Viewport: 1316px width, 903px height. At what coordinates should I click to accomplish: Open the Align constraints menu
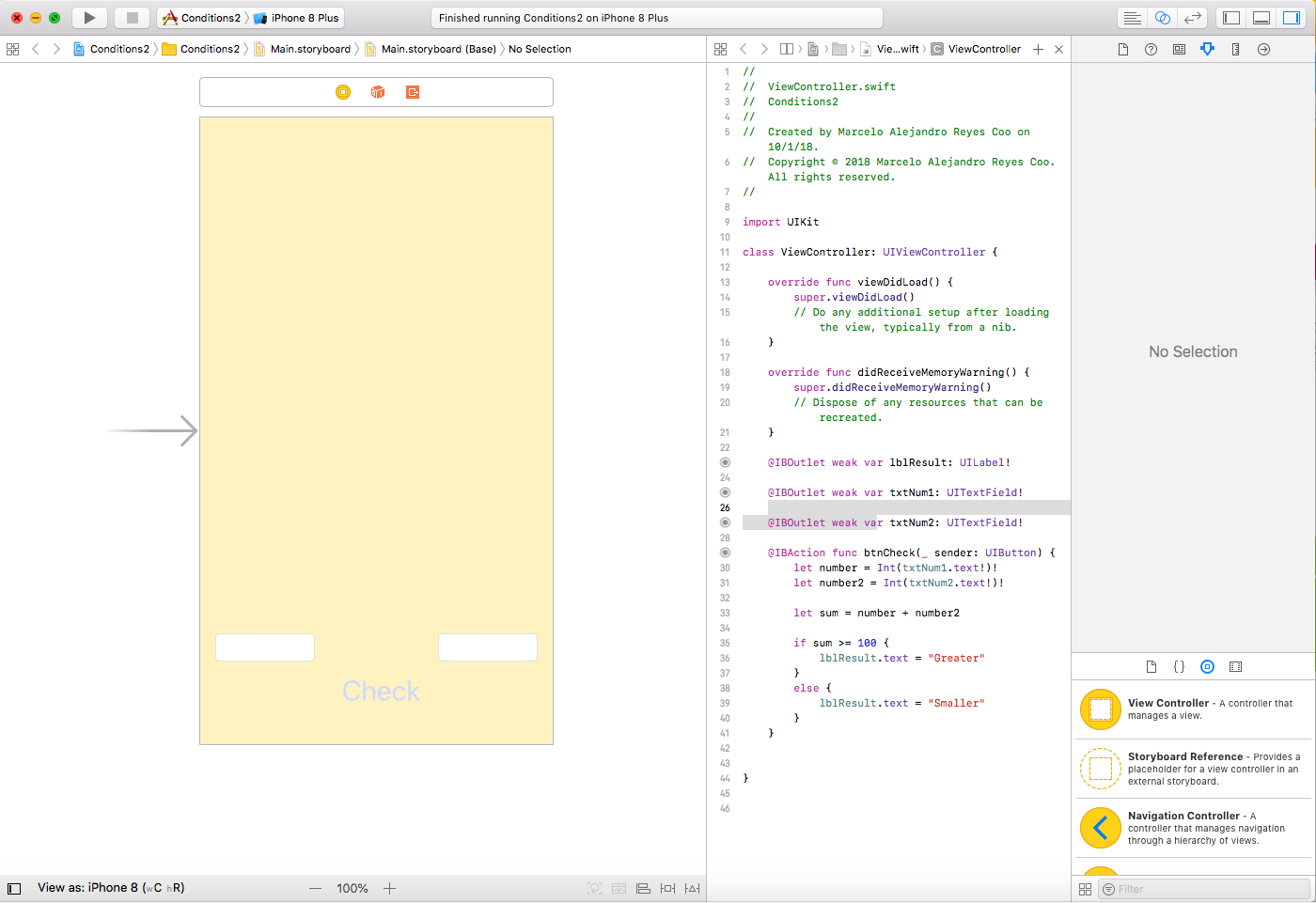[643, 889]
